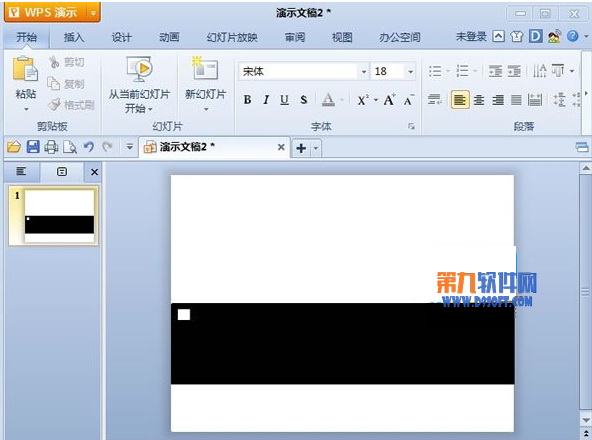Switch to the 视图 tab
Screen dimensions: 592x440
(x=342, y=37)
